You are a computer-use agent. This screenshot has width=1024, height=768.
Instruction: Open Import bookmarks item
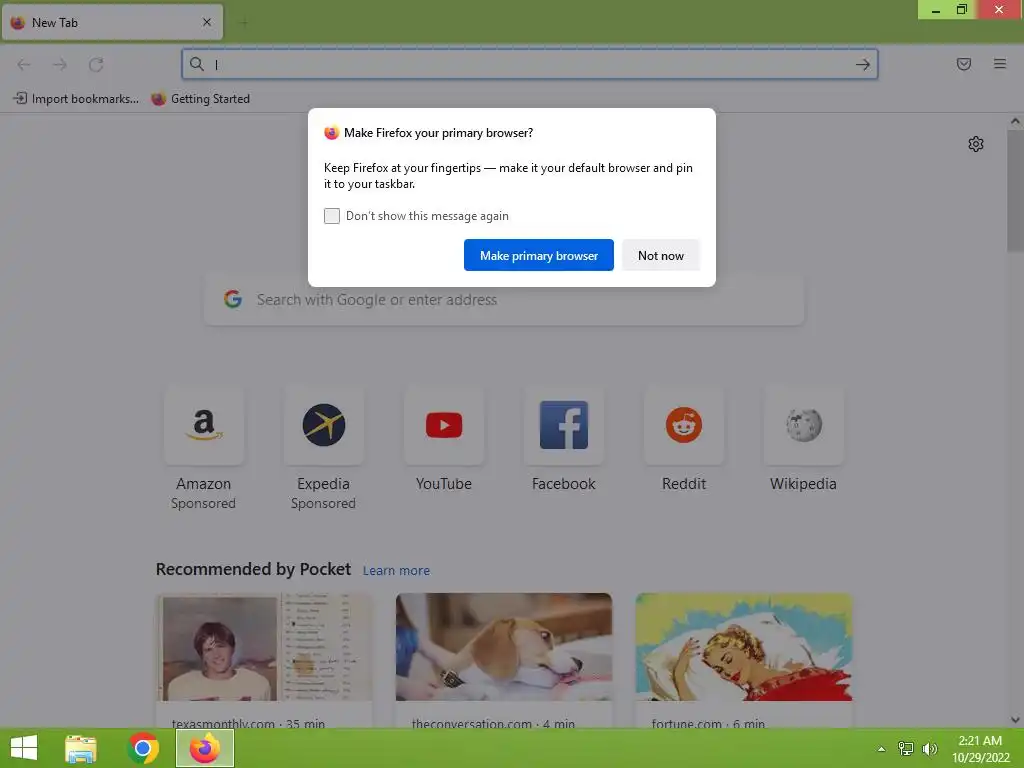76,99
